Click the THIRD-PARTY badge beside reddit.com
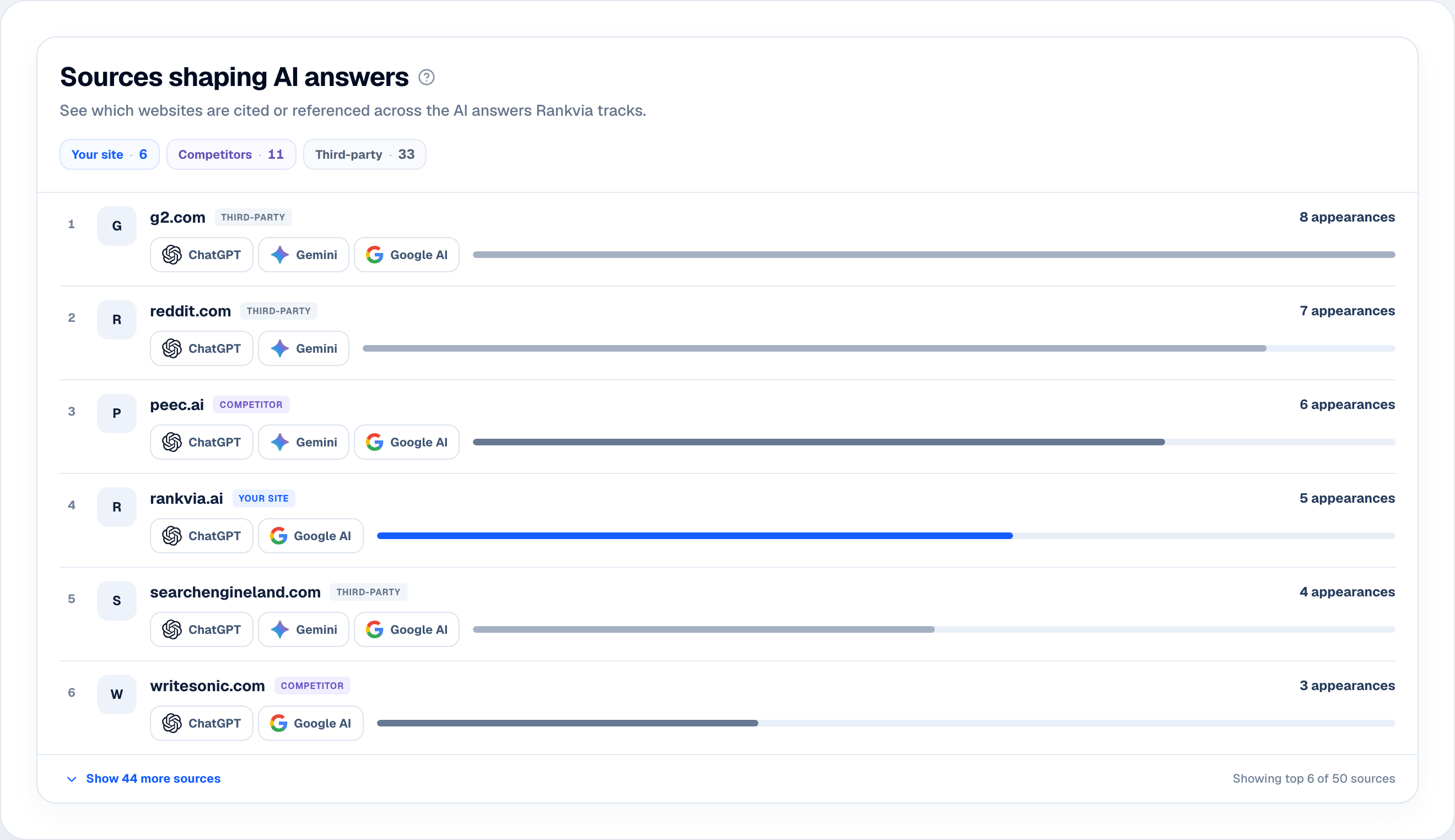This screenshot has width=1455, height=840. tap(278, 311)
